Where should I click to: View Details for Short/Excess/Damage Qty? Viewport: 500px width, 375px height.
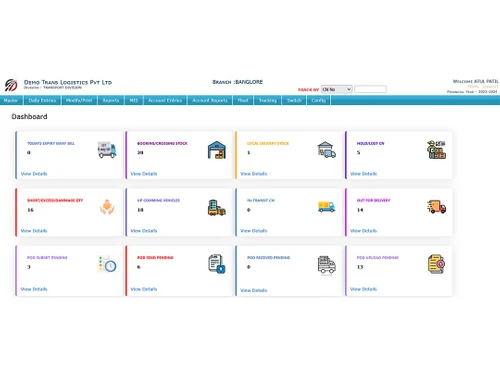point(34,231)
